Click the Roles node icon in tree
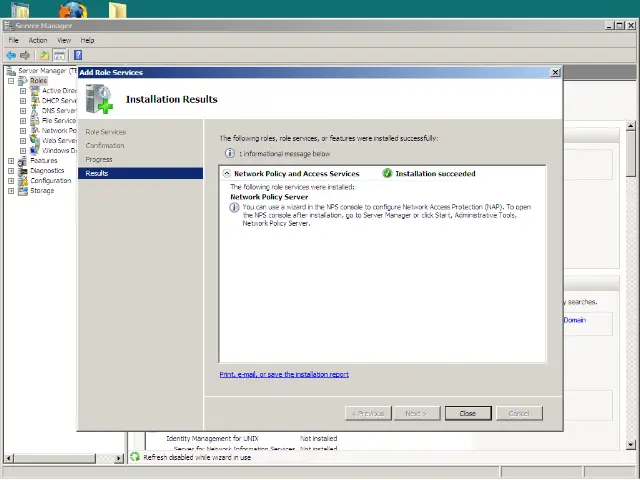 (23, 81)
